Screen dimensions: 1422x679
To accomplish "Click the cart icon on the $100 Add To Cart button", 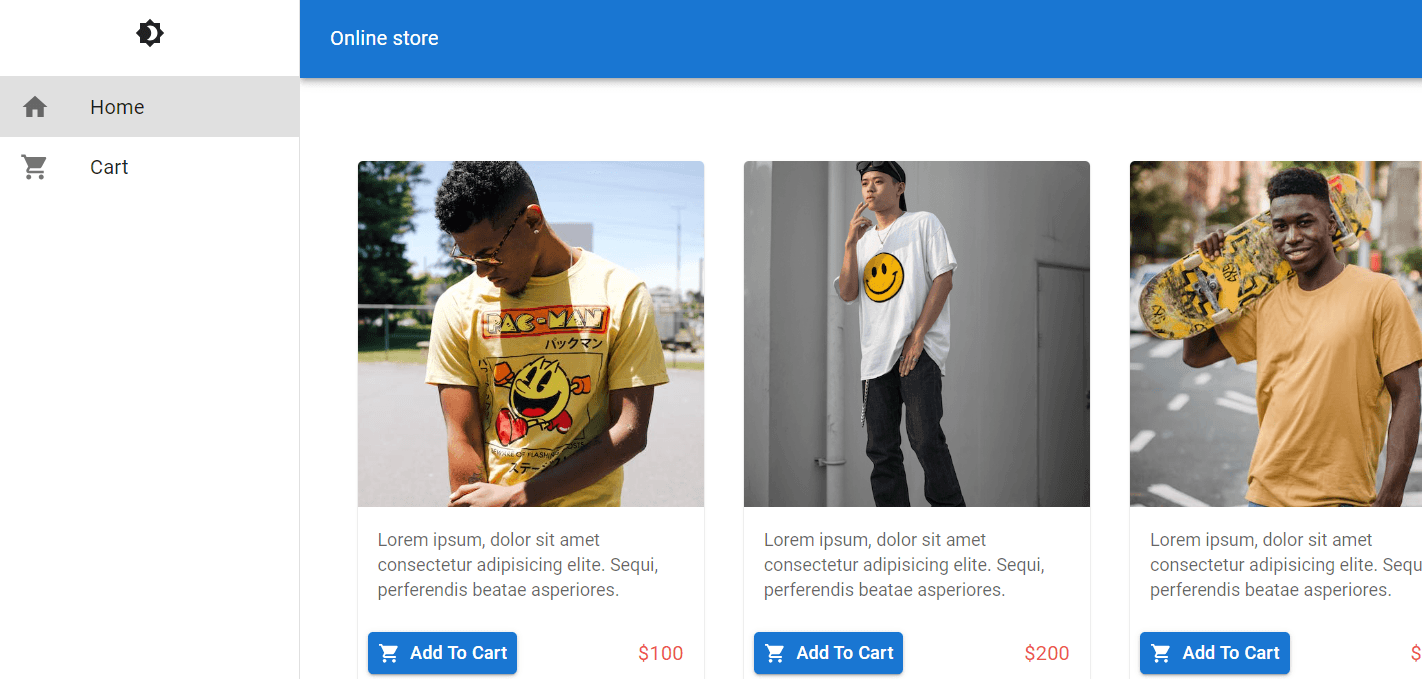I will (x=389, y=653).
